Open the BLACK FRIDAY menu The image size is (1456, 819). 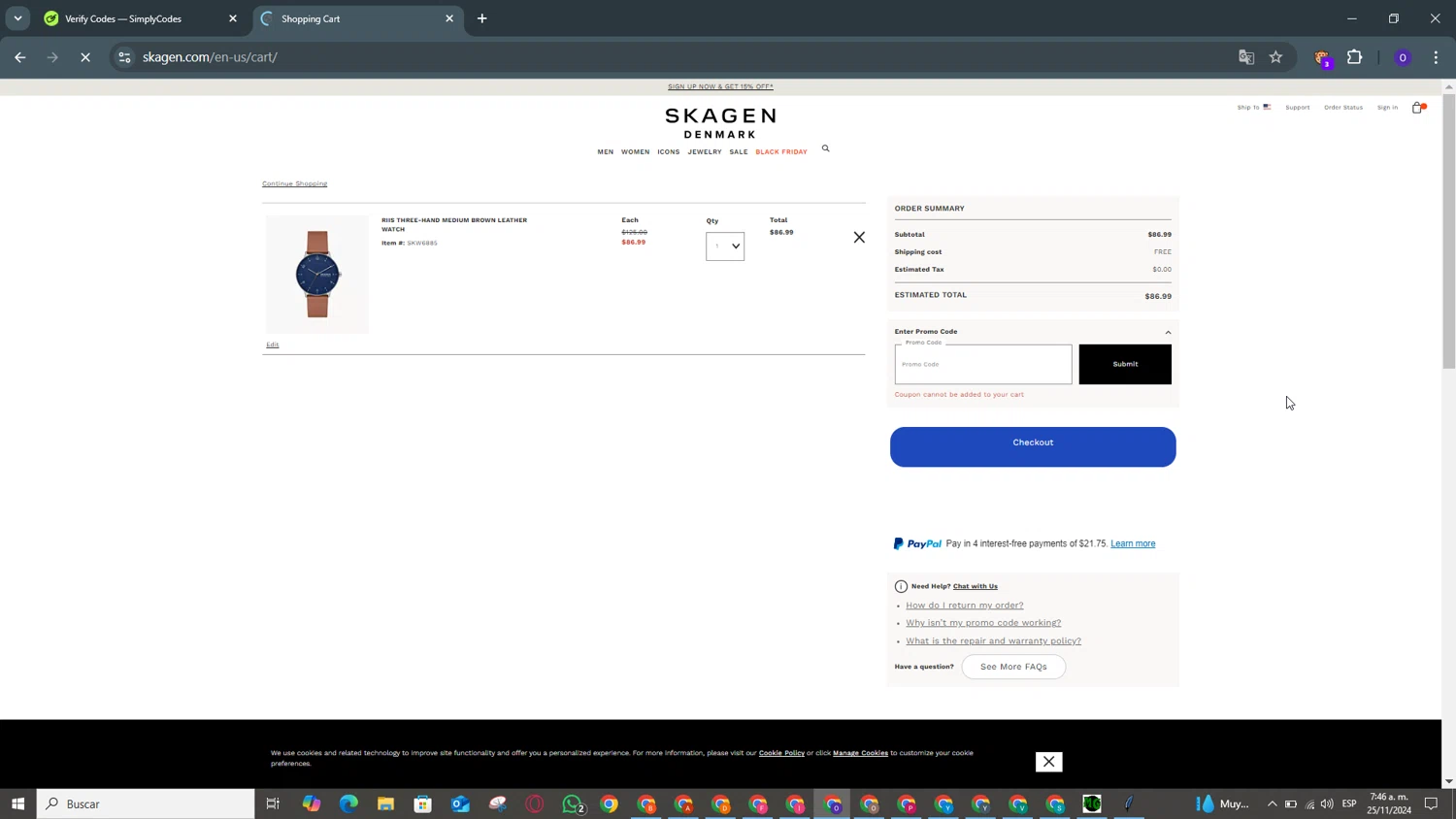click(x=781, y=151)
